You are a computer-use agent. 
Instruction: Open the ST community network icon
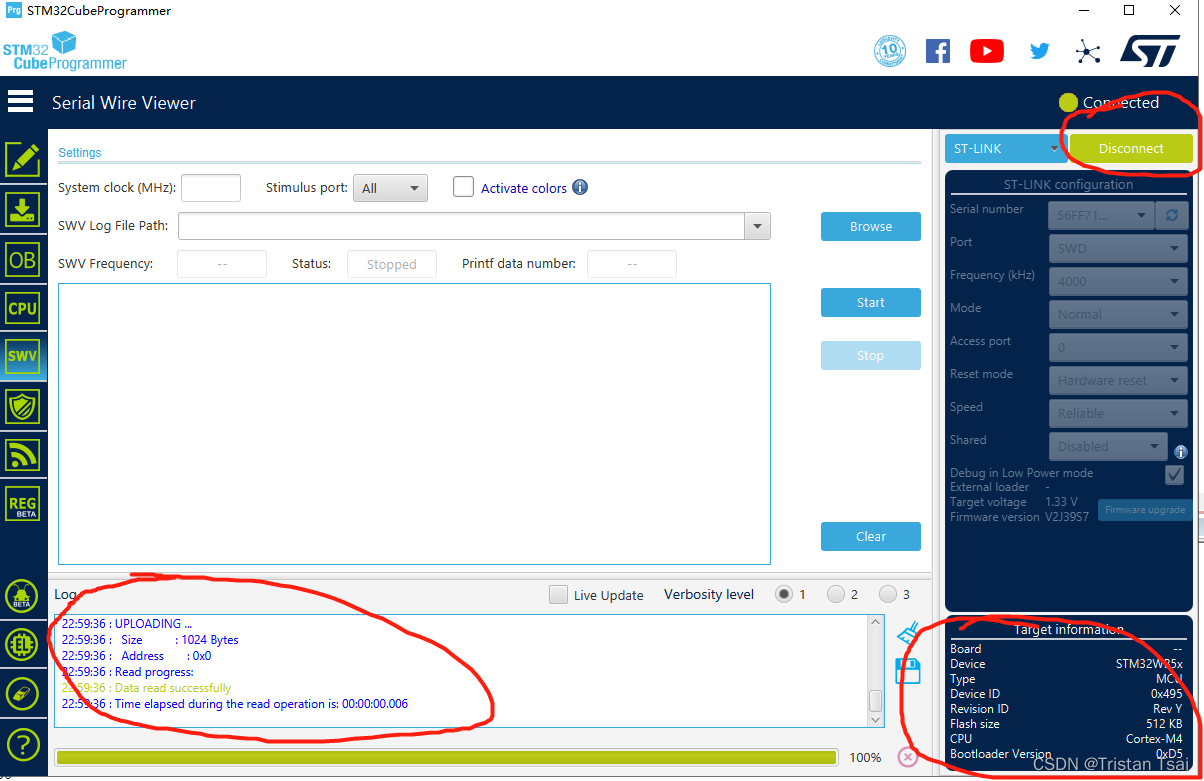point(1088,52)
